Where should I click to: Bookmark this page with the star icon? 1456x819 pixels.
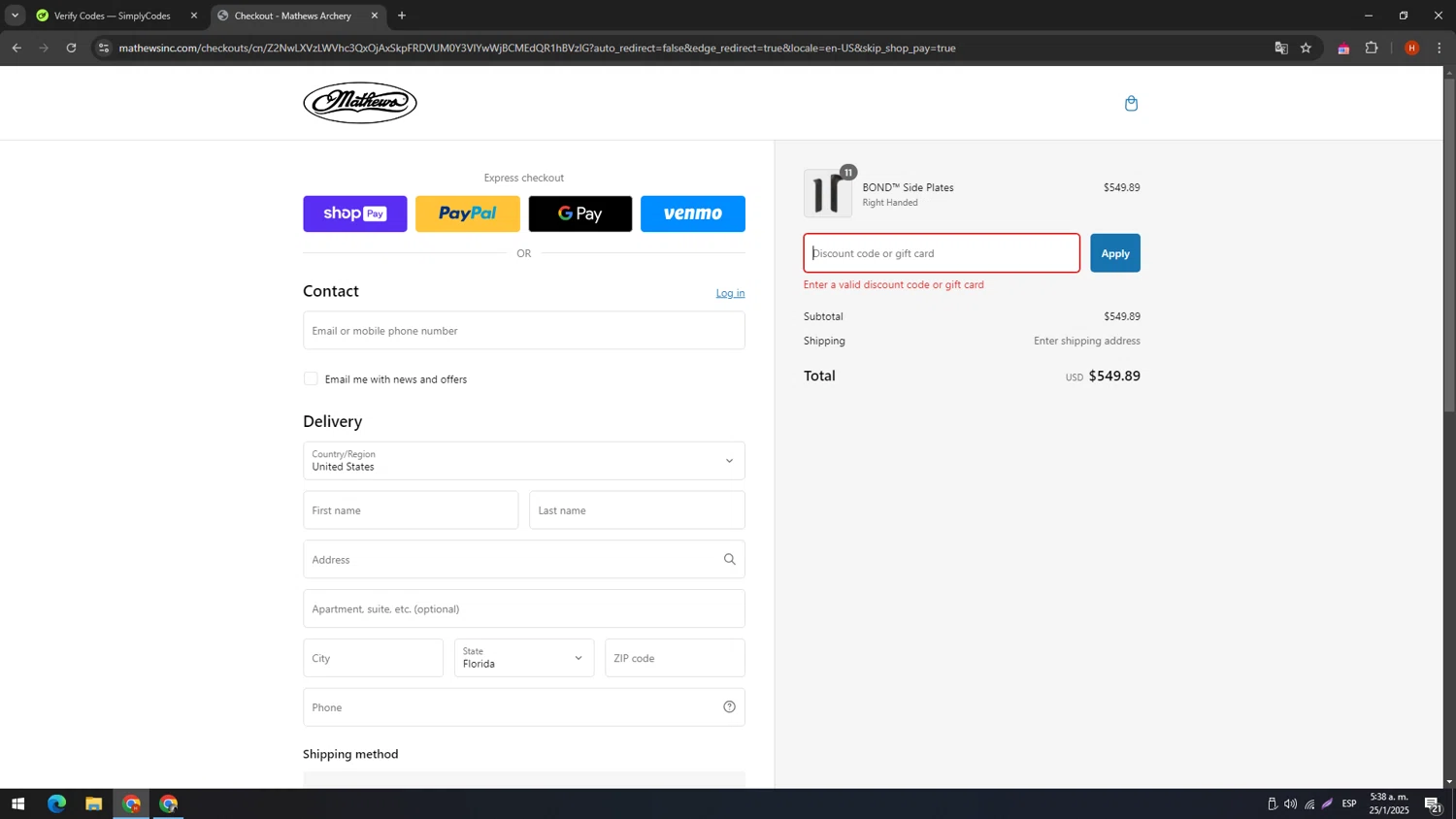coord(1306,48)
